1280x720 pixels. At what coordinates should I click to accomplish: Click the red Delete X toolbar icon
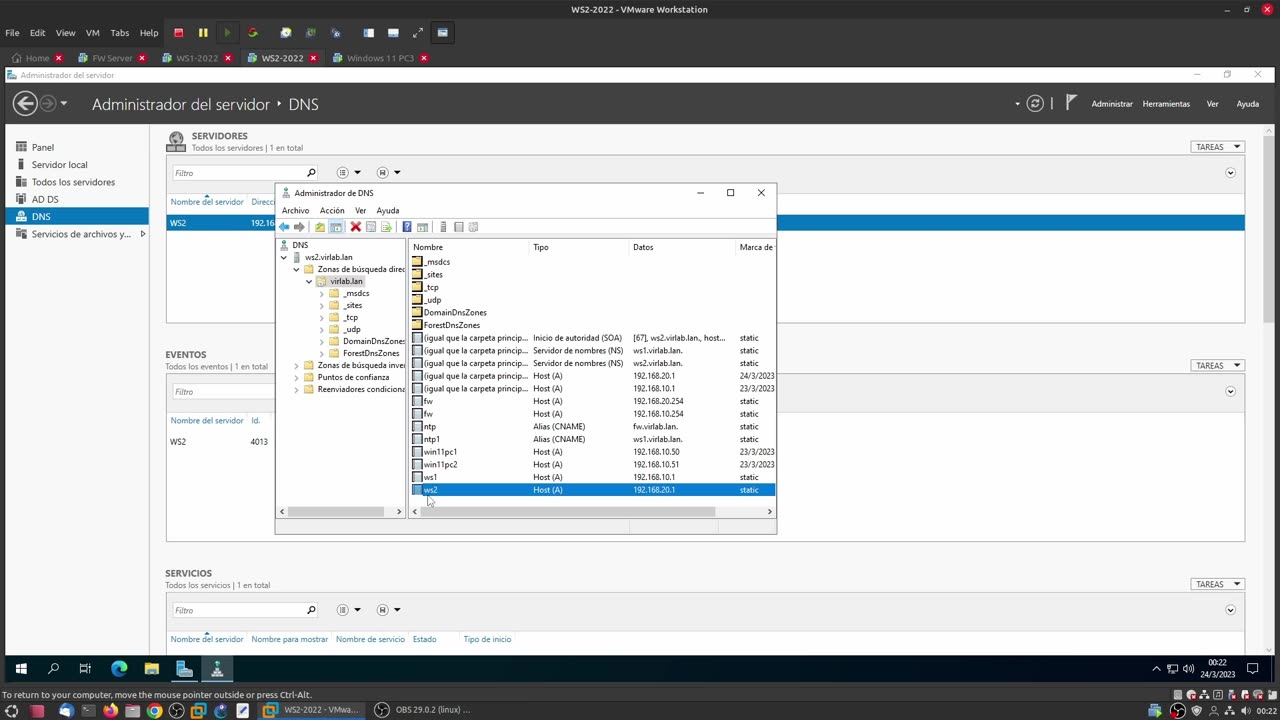click(355, 227)
